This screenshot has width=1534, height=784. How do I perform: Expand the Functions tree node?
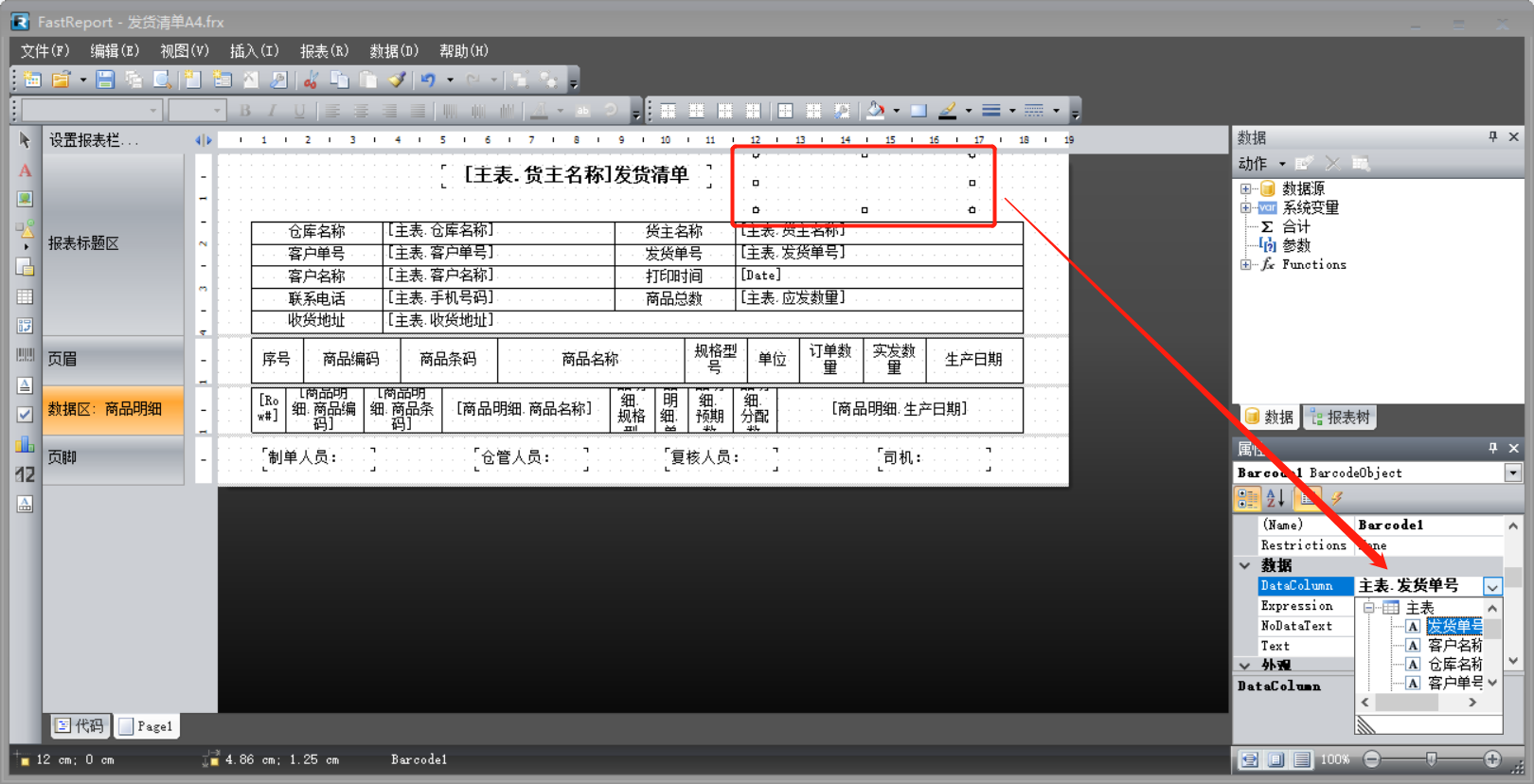(1246, 264)
